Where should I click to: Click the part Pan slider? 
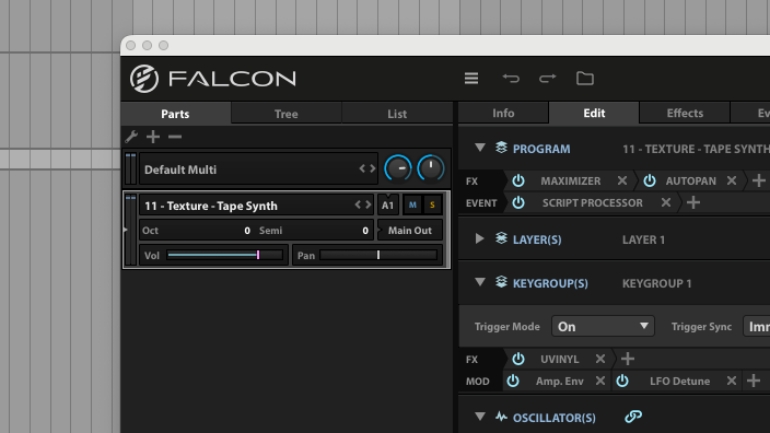(378, 255)
